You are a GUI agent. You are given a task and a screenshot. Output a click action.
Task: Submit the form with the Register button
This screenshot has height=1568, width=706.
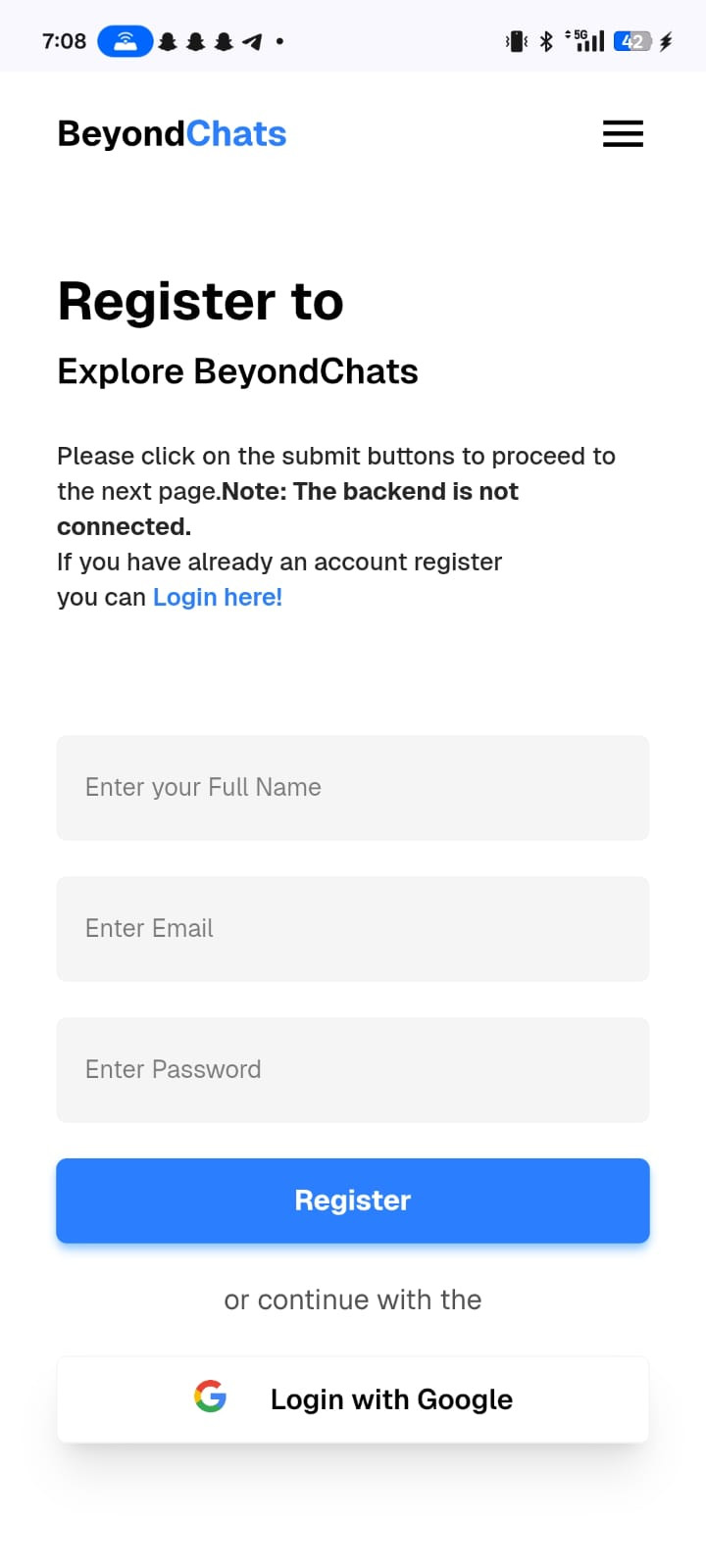tap(353, 1200)
